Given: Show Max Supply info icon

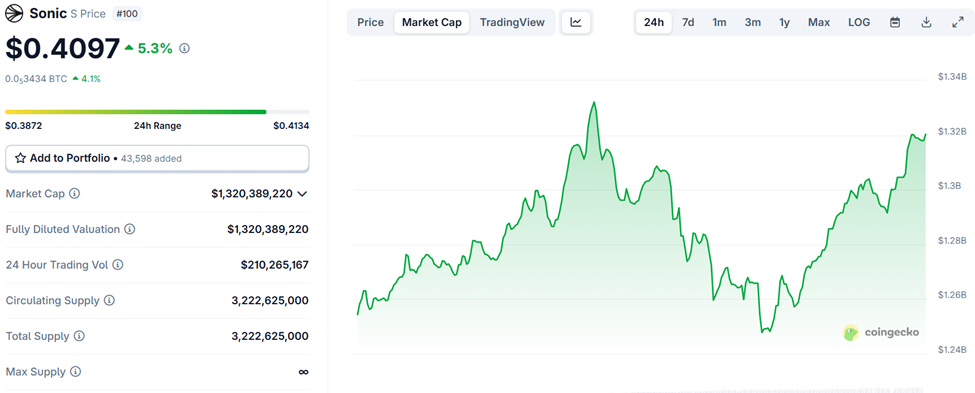Looking at the screenshot, I should pos(75,372).
